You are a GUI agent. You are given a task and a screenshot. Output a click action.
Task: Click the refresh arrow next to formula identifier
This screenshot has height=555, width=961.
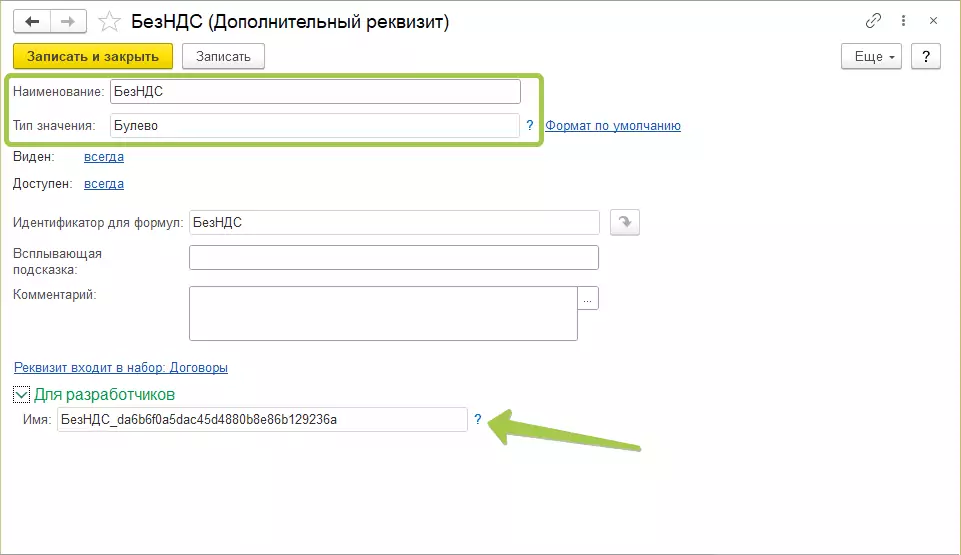pyautogui.click(x=625, y=222)
